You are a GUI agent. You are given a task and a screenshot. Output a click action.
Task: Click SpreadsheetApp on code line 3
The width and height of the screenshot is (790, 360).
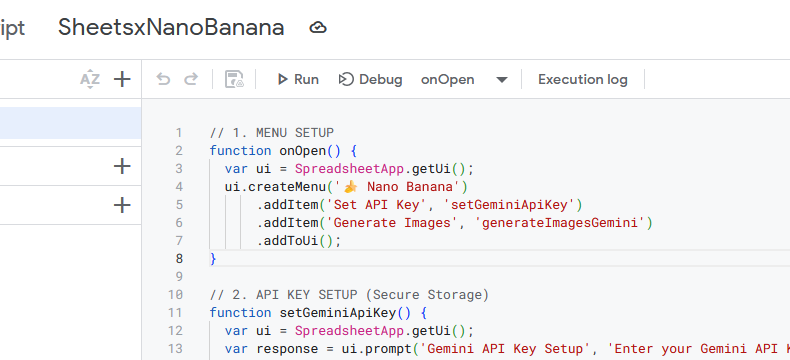350,169
